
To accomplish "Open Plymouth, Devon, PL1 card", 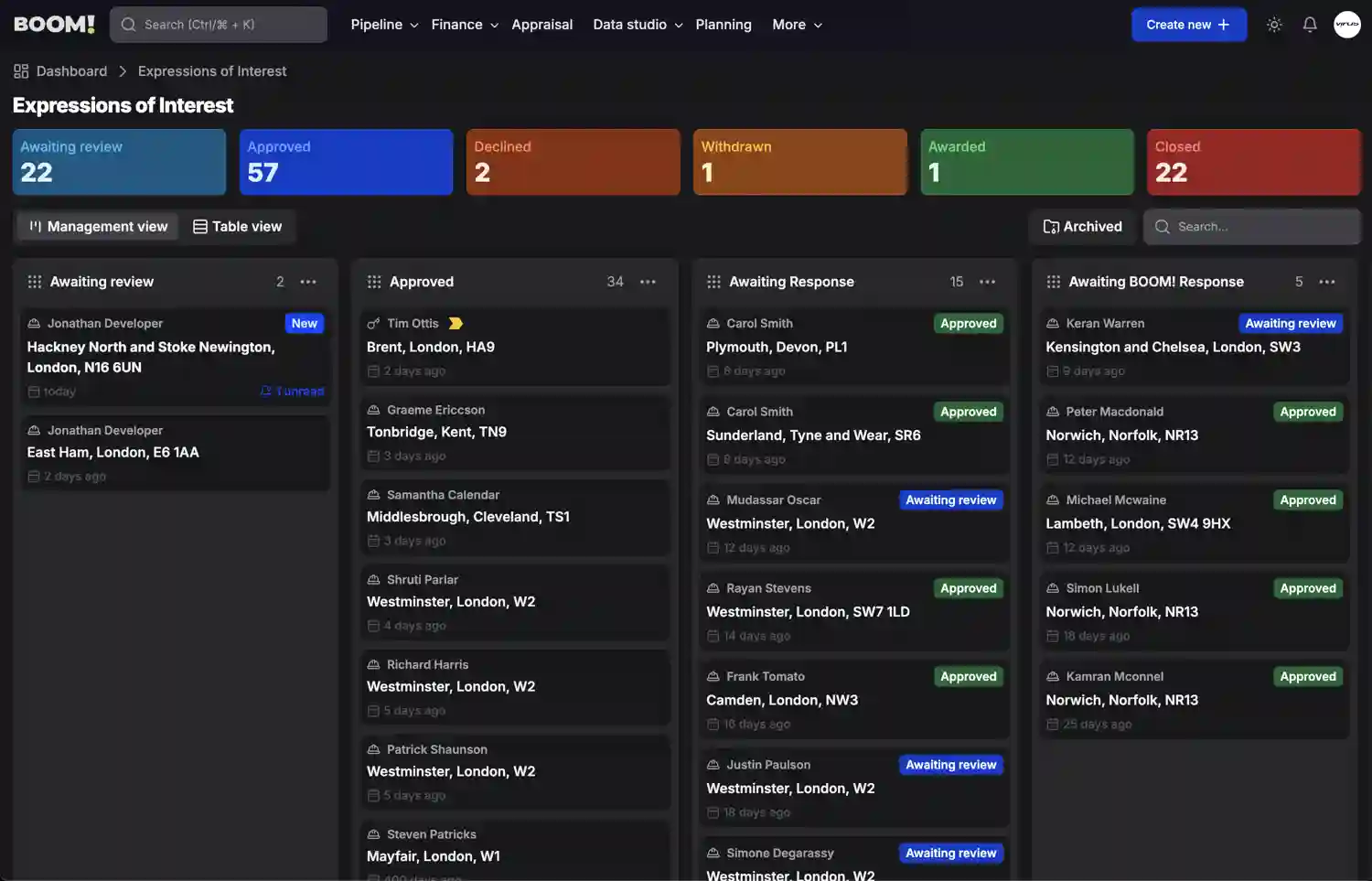I will click(x=854, y=347).
